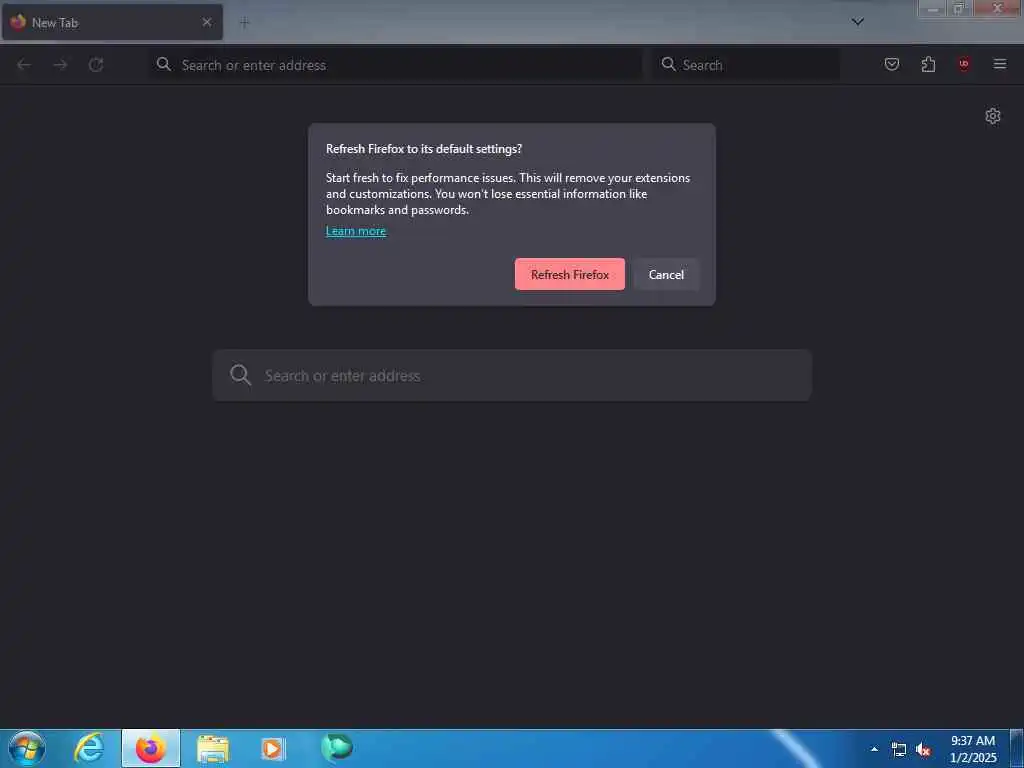The image size is (1024, 768).
Task: Show hidden system tray icons
Action: point(874,749)
